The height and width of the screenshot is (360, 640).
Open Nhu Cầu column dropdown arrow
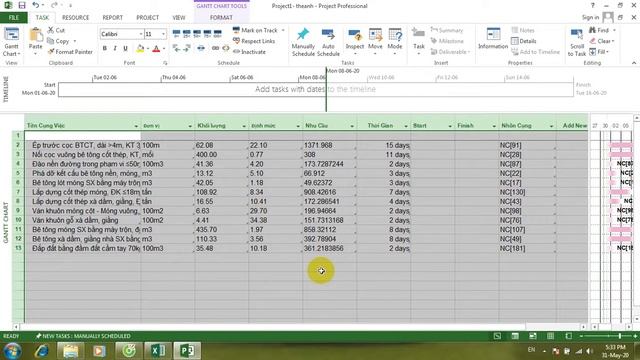coord(352,126)
